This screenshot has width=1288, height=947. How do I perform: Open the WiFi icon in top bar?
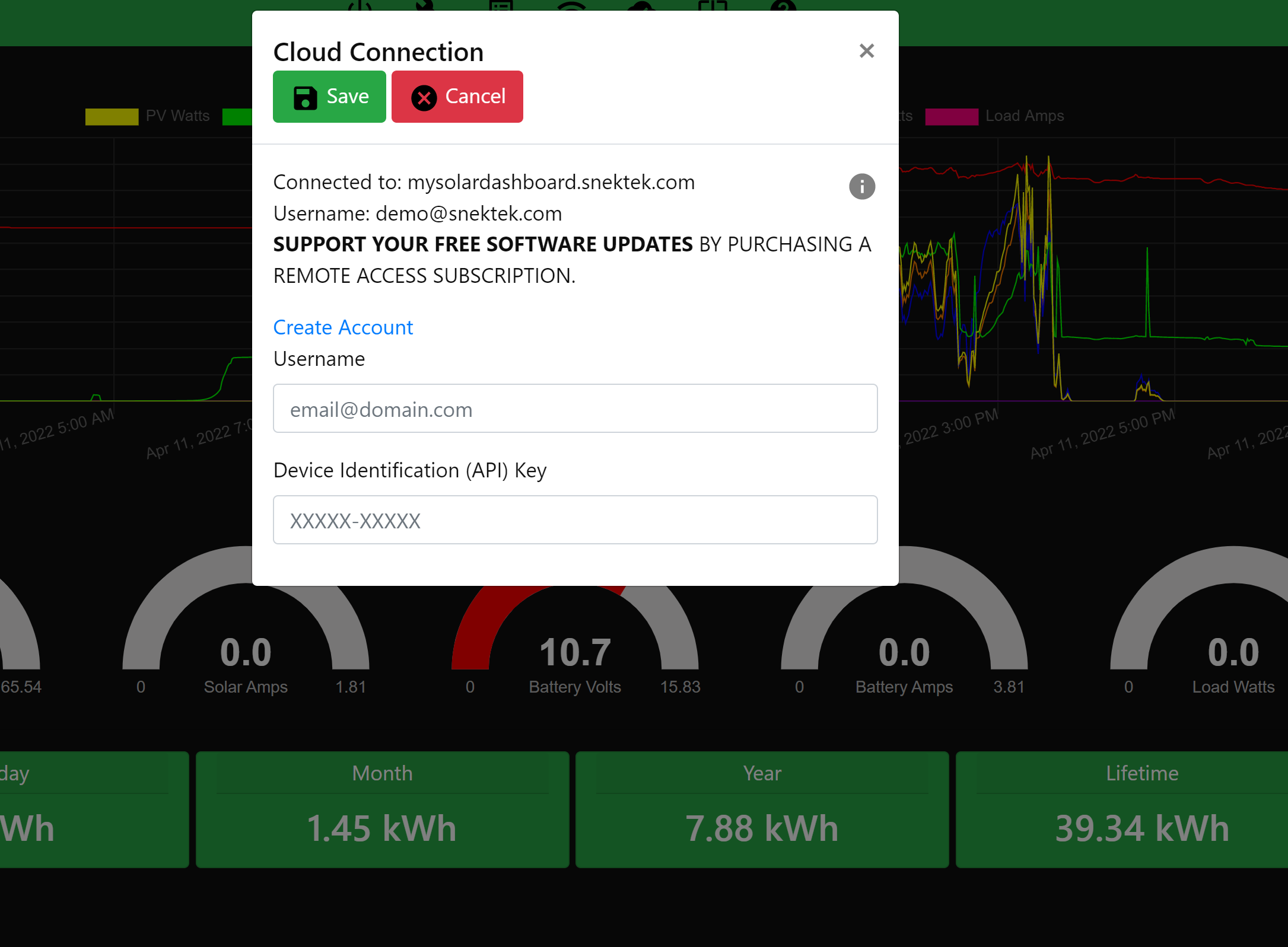[571, 6]
